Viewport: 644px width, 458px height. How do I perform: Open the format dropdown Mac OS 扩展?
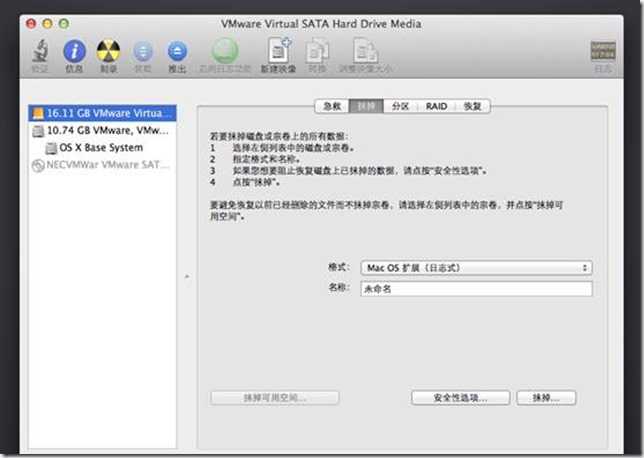476,268
